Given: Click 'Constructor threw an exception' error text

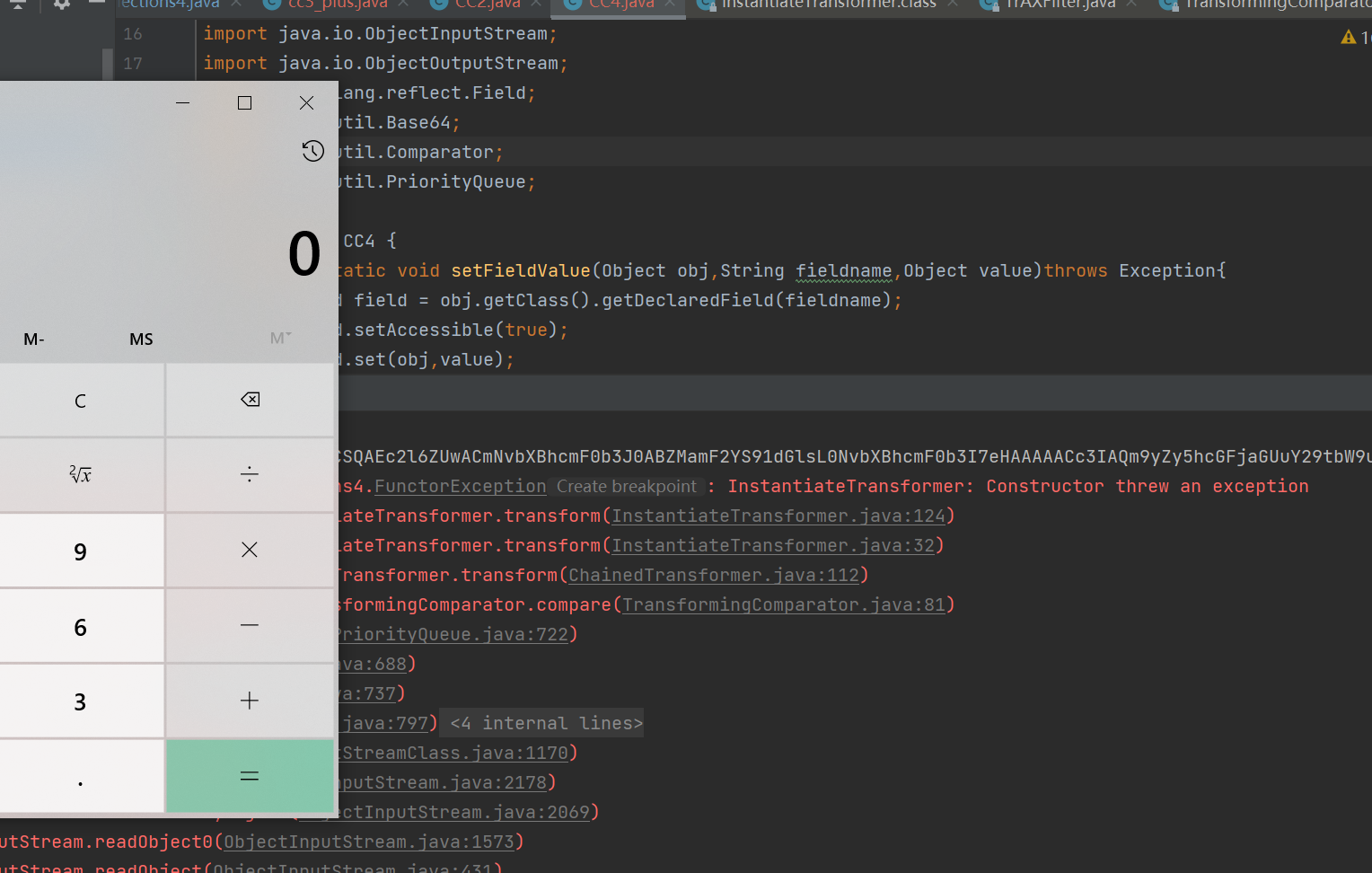Looking at the screenshot, I should [x=1148, y=486].
